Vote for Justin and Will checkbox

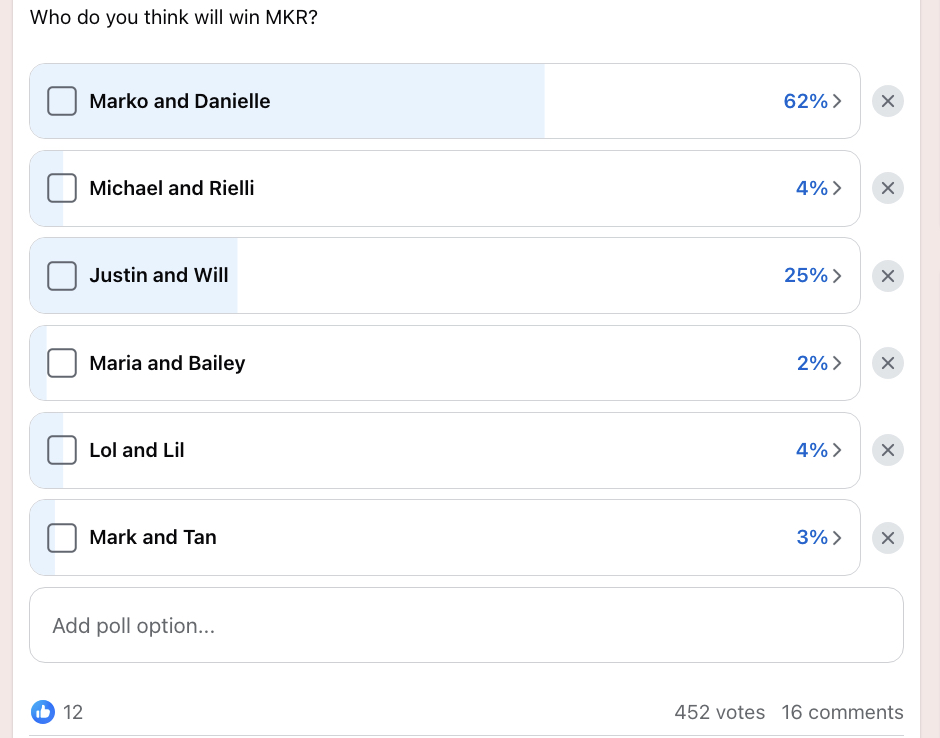coord(62,276)
